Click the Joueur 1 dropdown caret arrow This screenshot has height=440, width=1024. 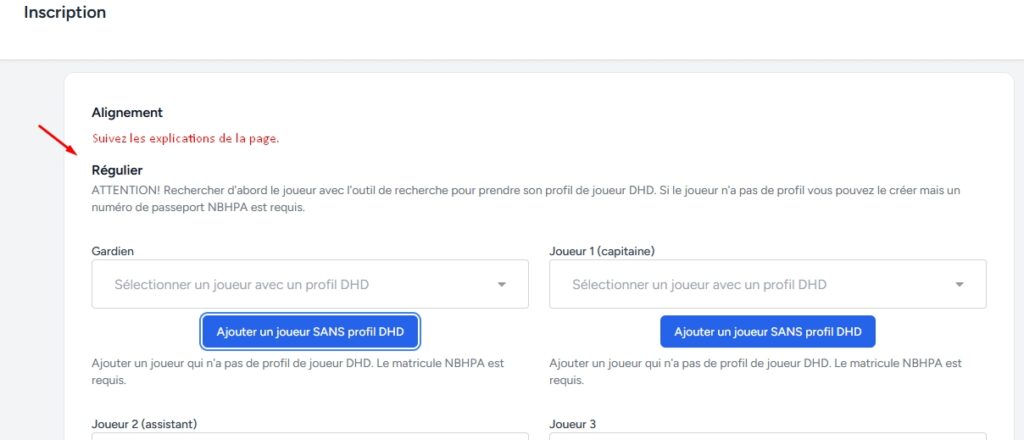point(959,285)
